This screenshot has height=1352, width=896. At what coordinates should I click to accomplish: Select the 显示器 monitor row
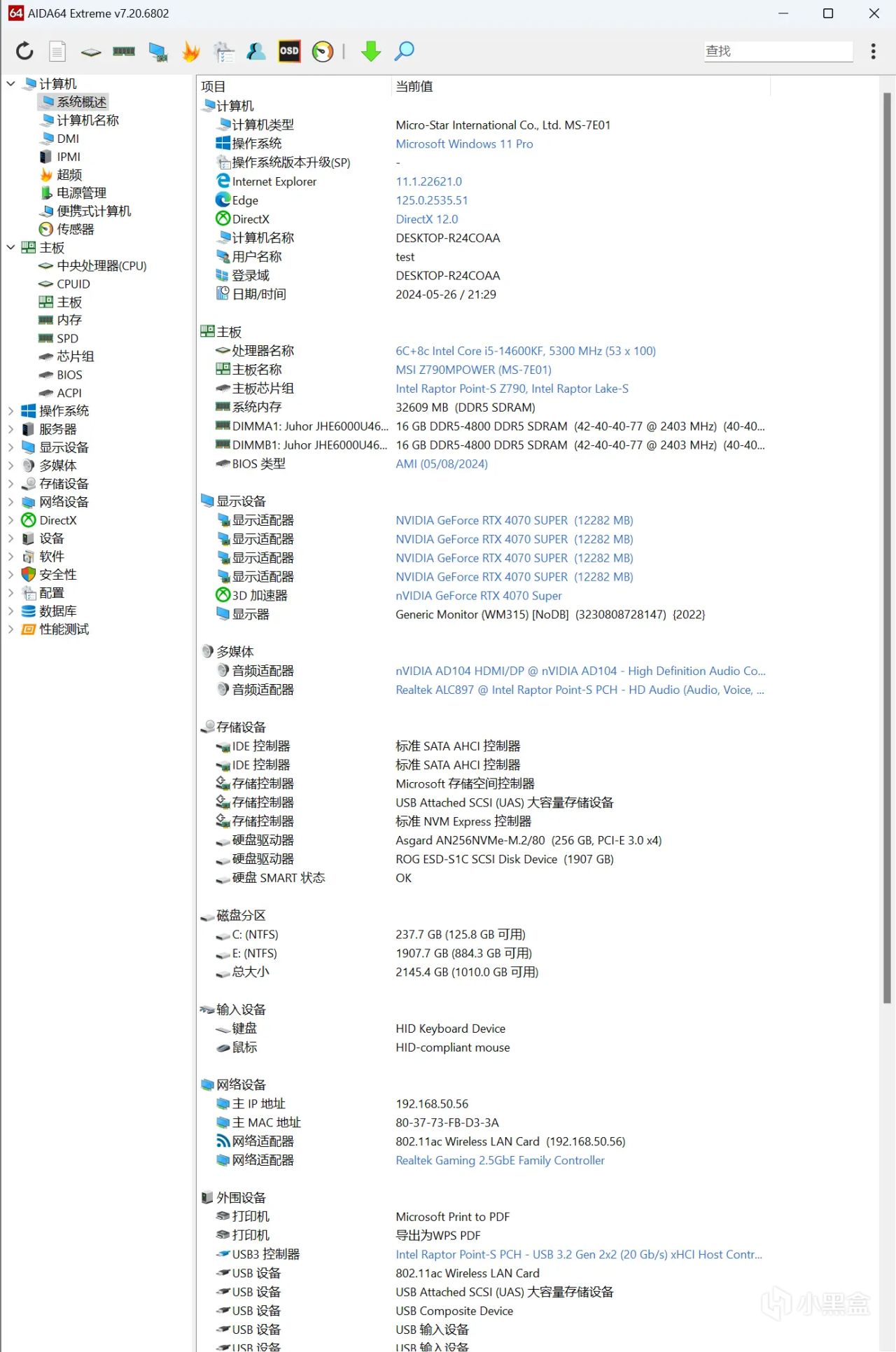(483, 615)
